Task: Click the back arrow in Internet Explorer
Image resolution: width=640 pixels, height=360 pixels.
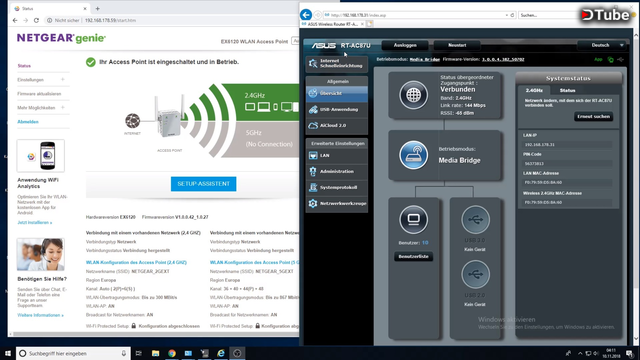Action: (x=306, y=15)
